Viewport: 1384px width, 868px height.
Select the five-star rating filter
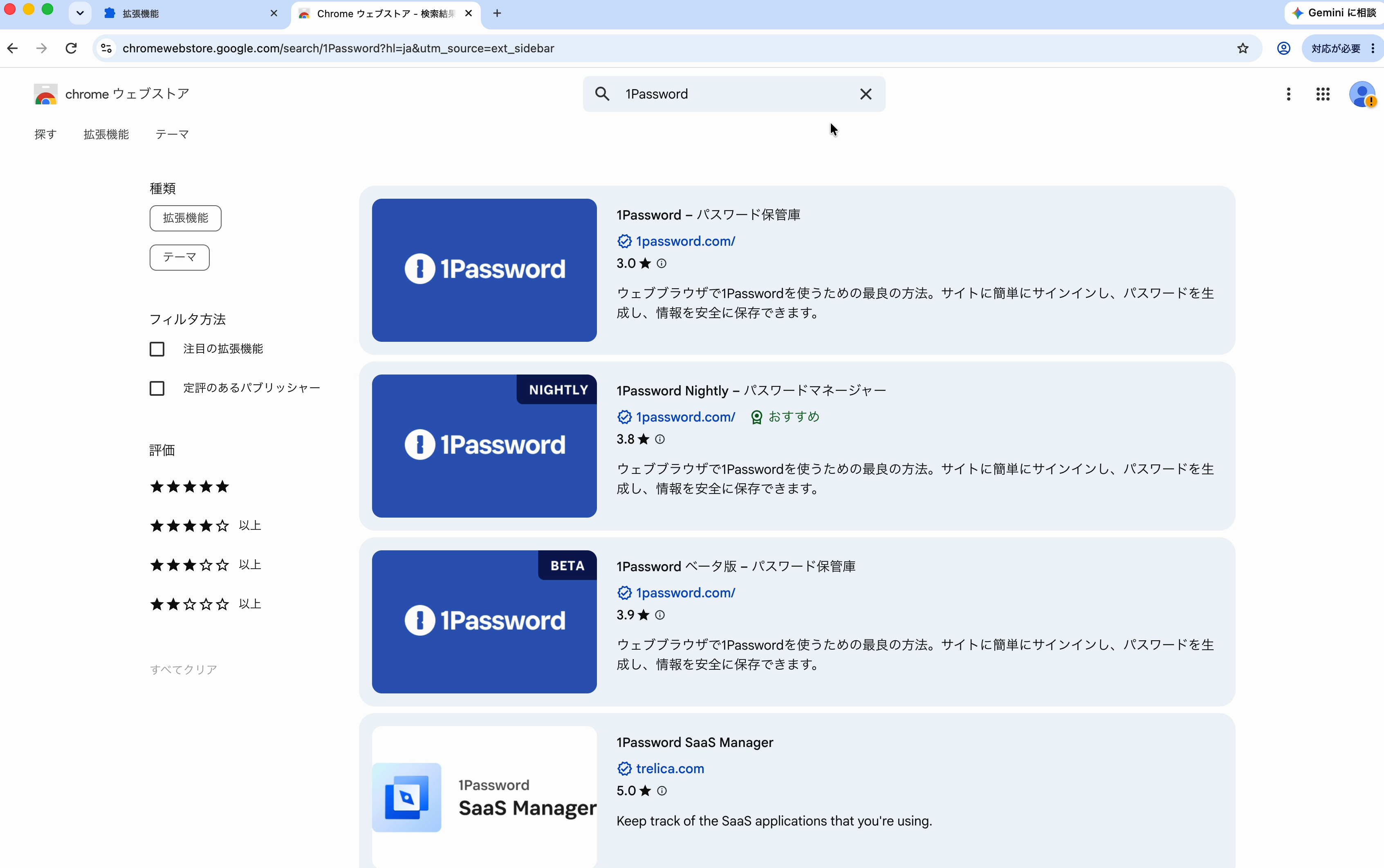(189, 487)
